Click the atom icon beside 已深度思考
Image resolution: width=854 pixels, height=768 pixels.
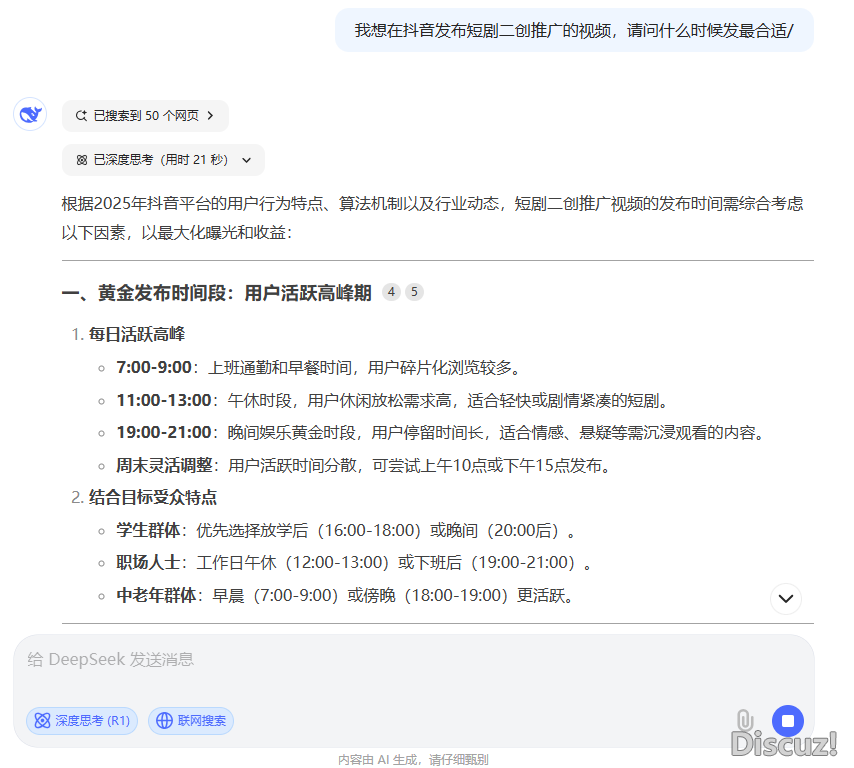[81, 160]
